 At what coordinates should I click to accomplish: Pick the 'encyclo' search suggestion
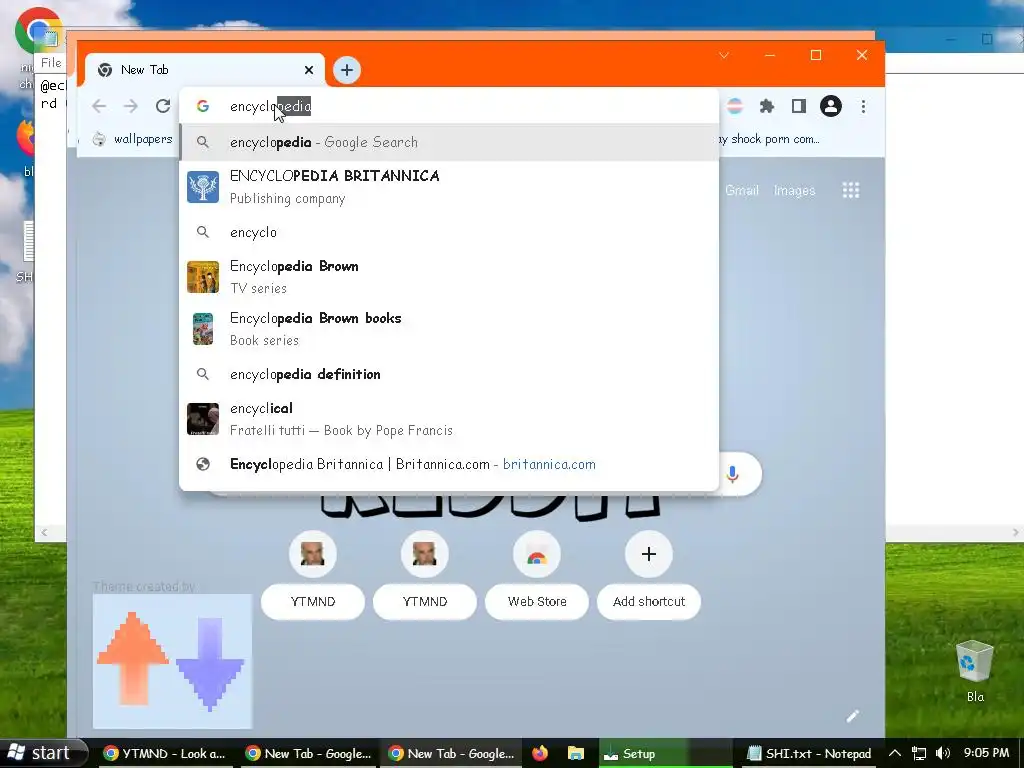pyautogui.click(x=449, y=232)
